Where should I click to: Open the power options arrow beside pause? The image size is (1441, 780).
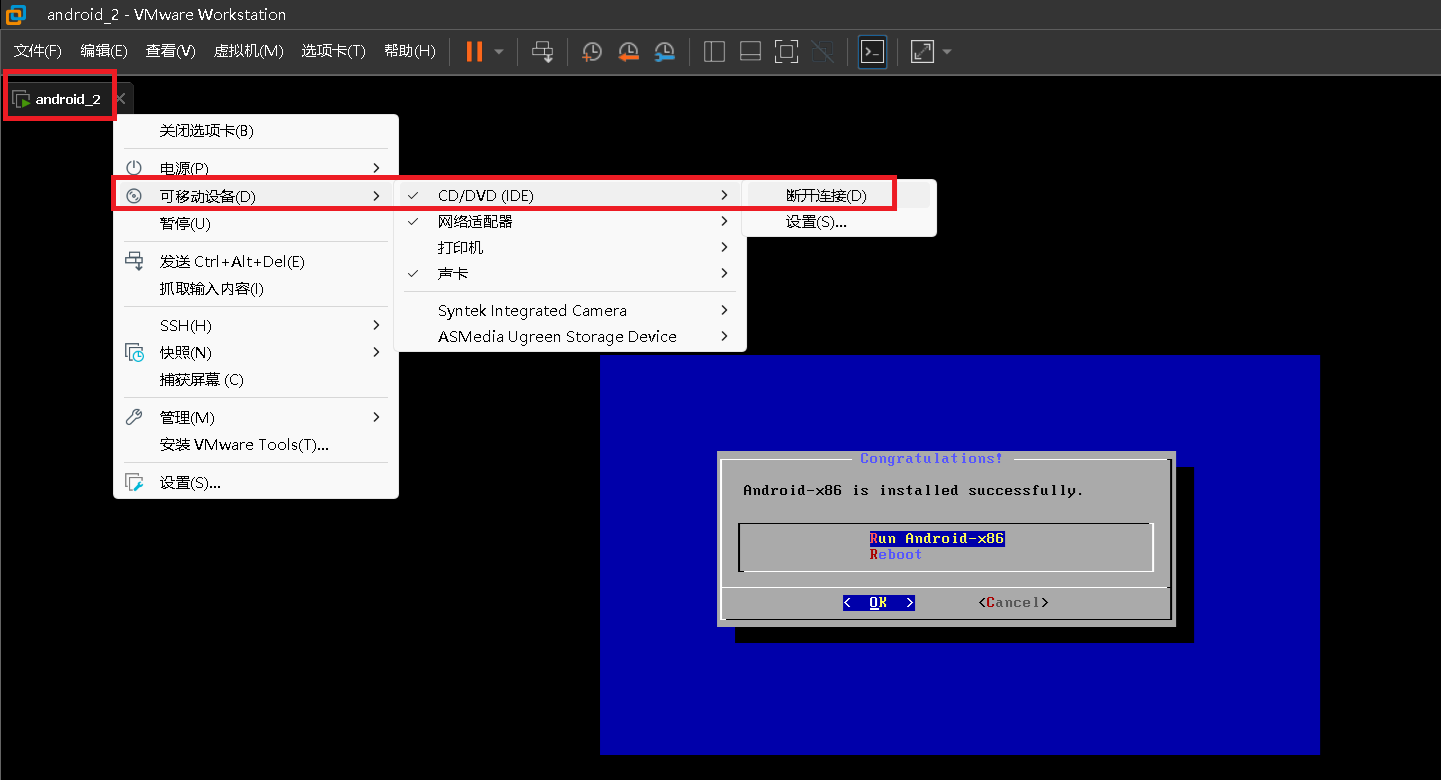(499, 51)
